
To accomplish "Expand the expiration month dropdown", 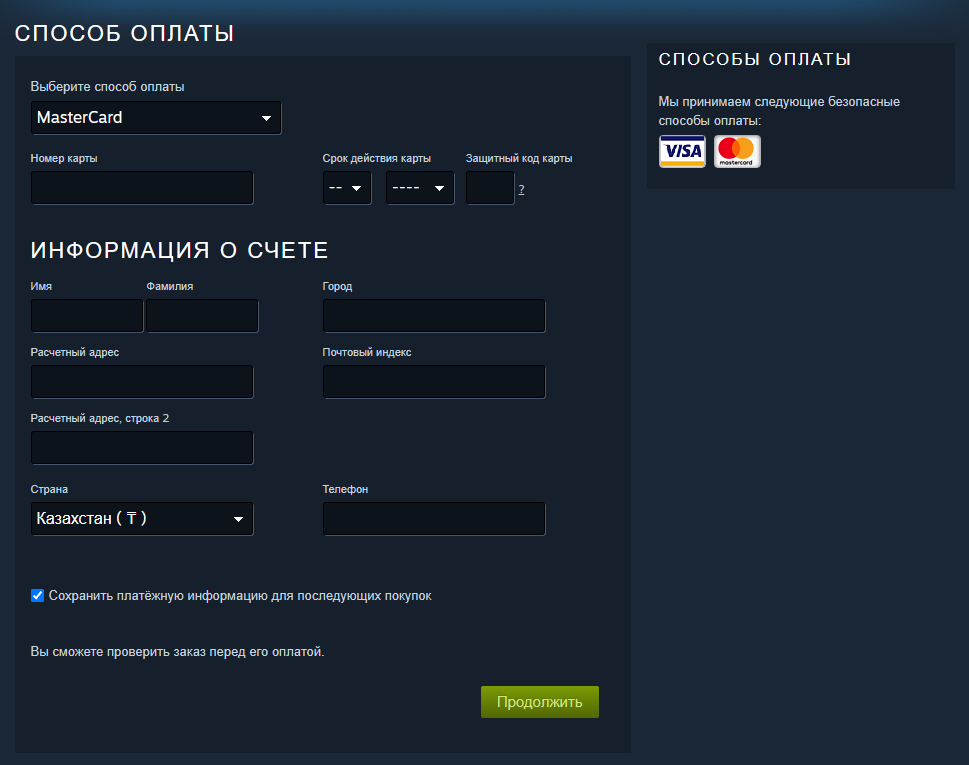I will (x=347, y=188).
